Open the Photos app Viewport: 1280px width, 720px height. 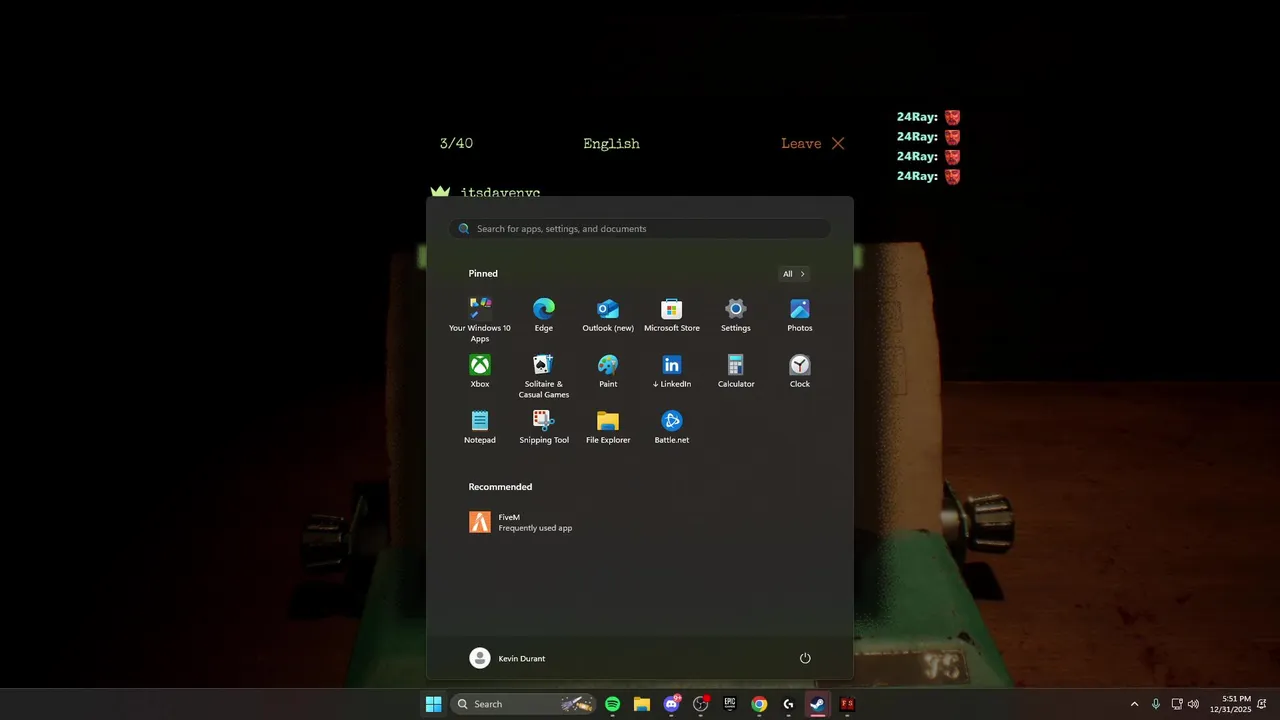click(x=800, y=315)
